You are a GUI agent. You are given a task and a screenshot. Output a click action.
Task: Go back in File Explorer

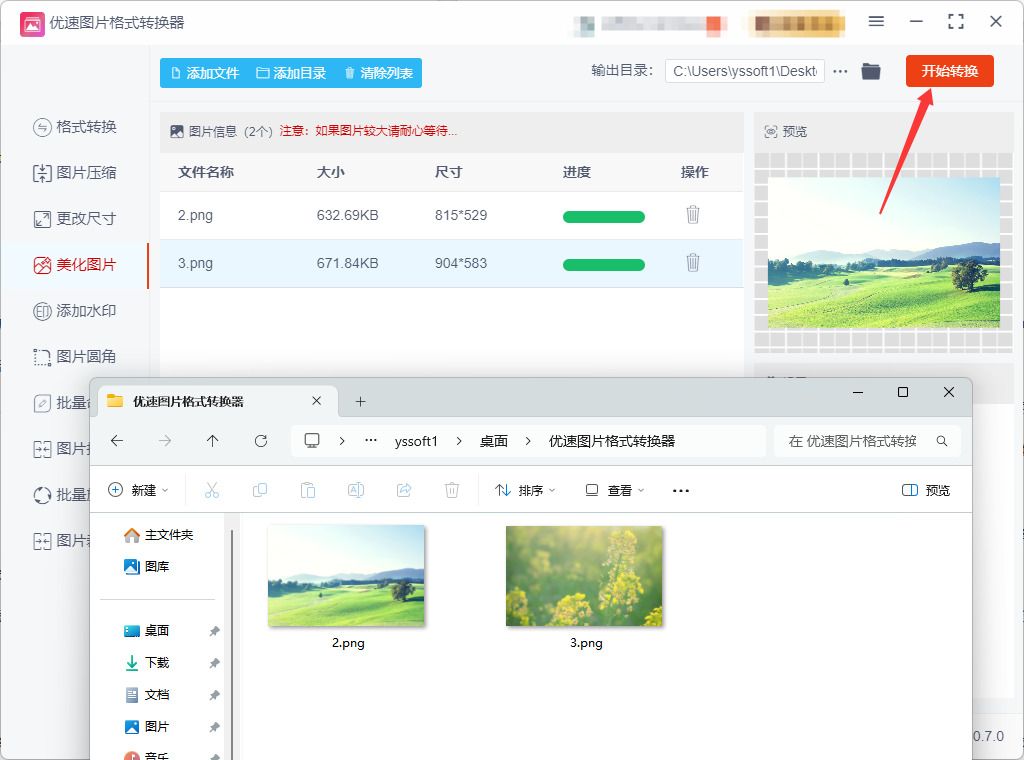pos(117,441)
